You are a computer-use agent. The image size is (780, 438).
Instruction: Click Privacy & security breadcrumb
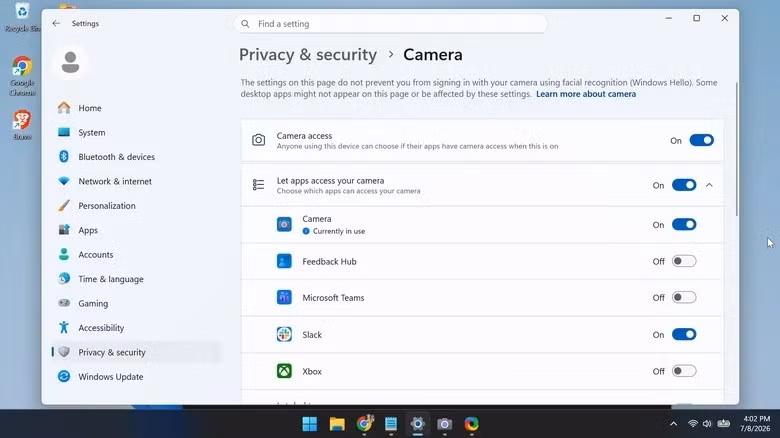click(308, 55)
